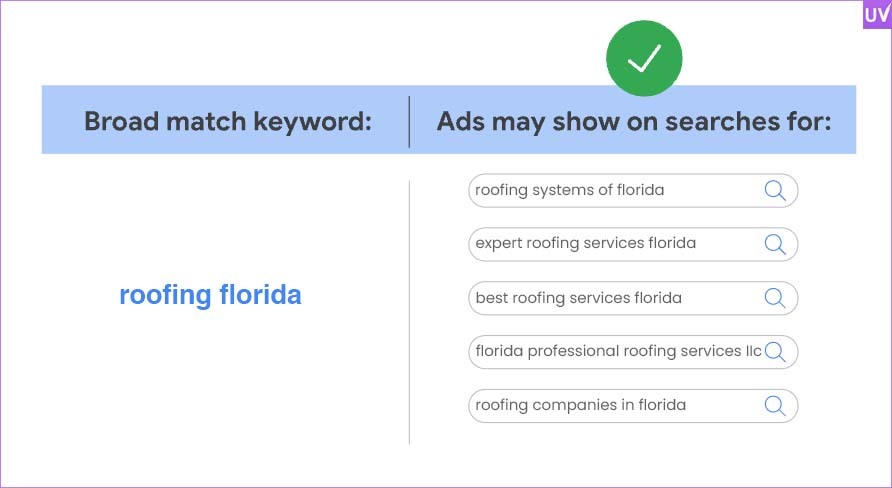Click the word 'florida' in blue keyword
Image resolution: width=892 pixels, height=488 pixels.
[261, 295]
